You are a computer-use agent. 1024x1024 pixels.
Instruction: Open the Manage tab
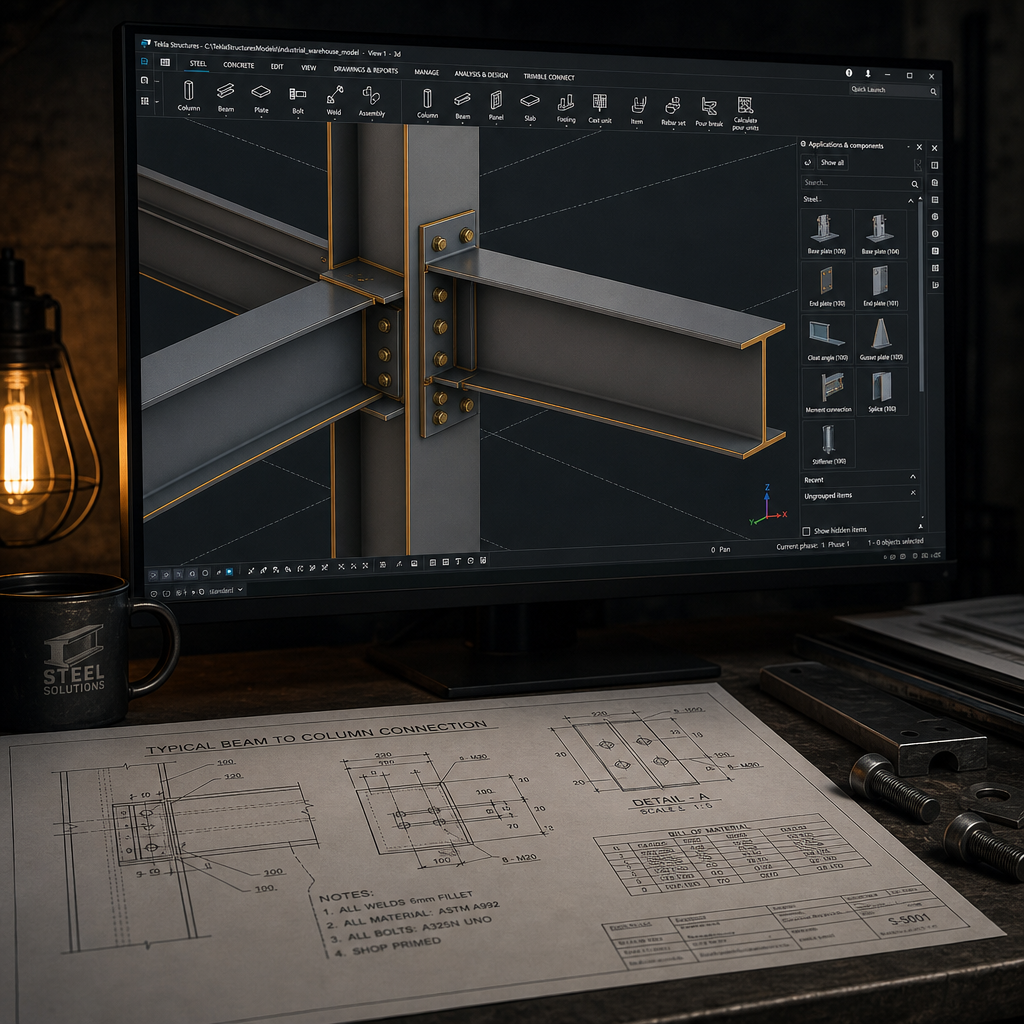click(x=426, y=72)
